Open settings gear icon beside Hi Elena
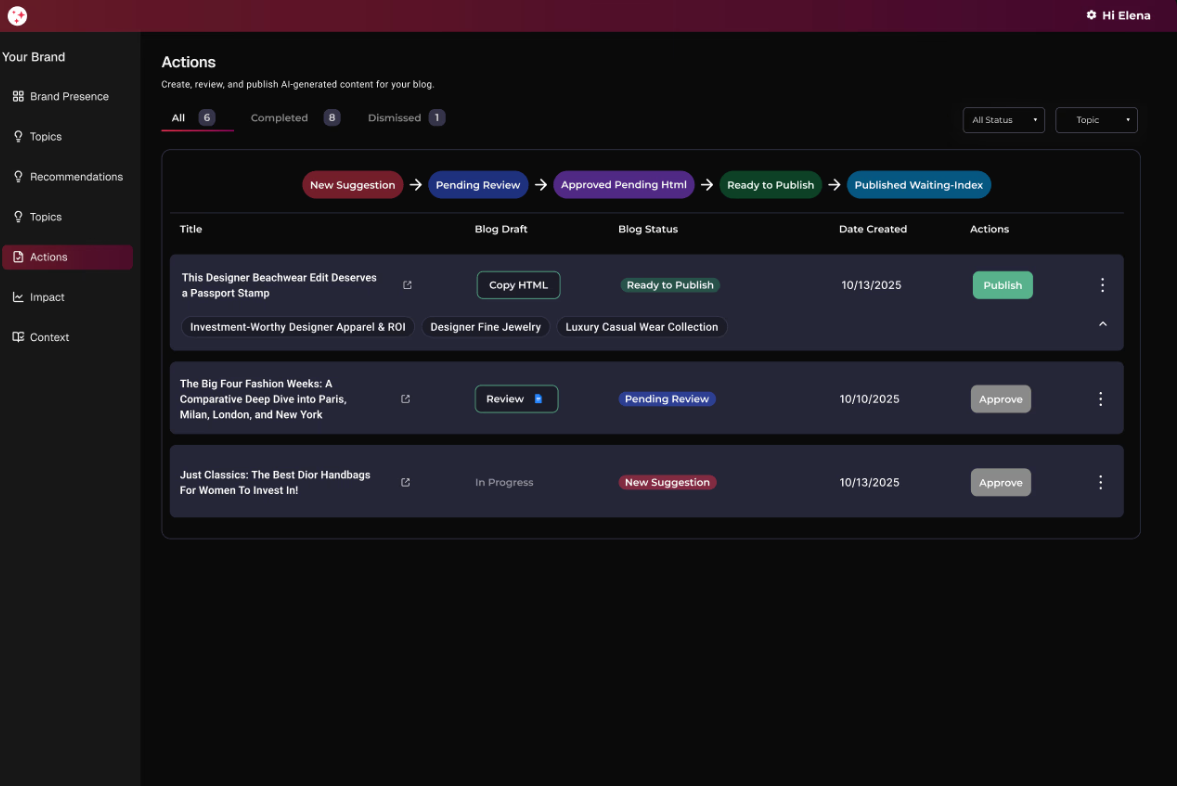The width and height of the screenshot is (1177, 786). (x=1091, y=15)
